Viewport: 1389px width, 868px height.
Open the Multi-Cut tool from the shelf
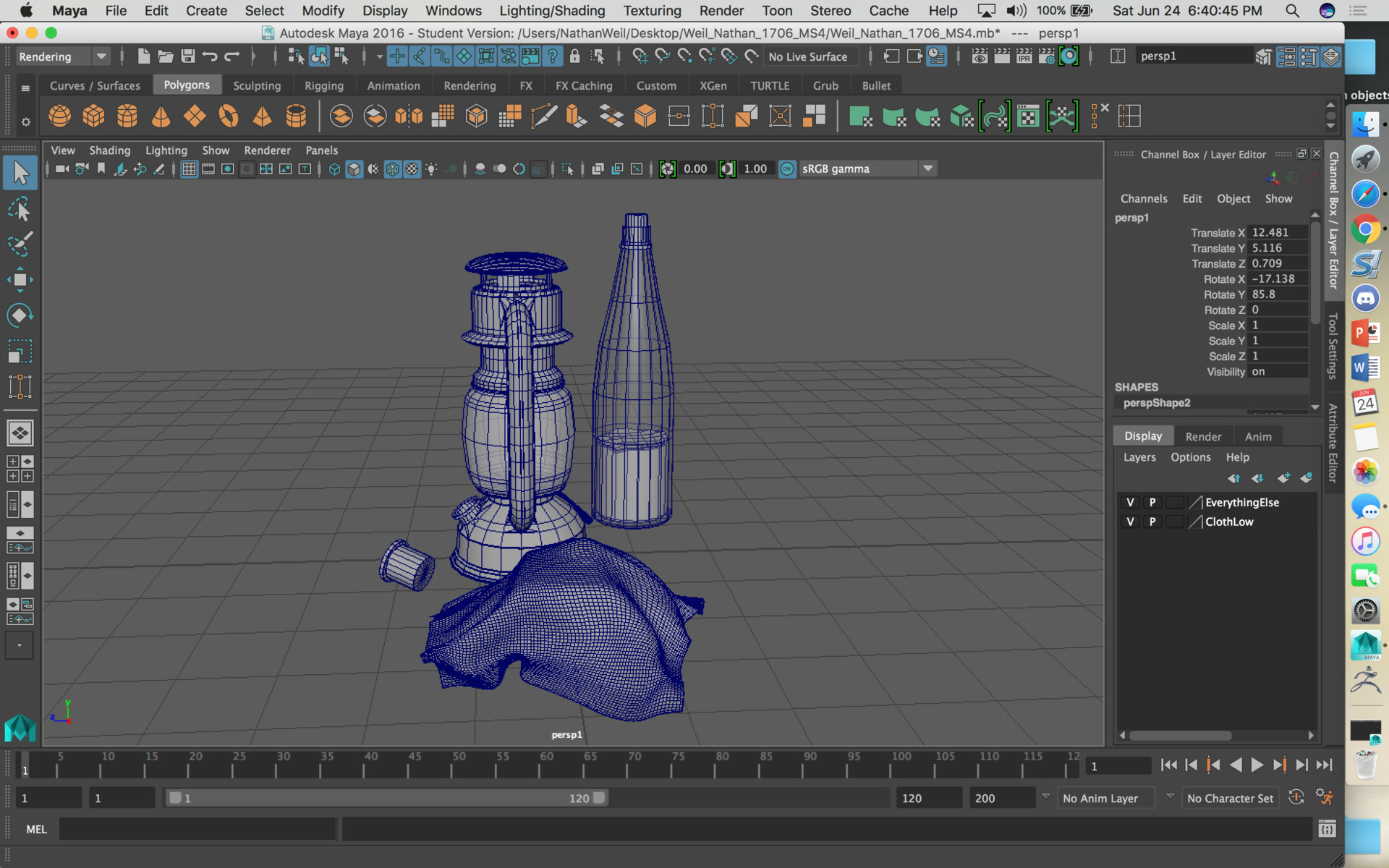coord(543,116)
